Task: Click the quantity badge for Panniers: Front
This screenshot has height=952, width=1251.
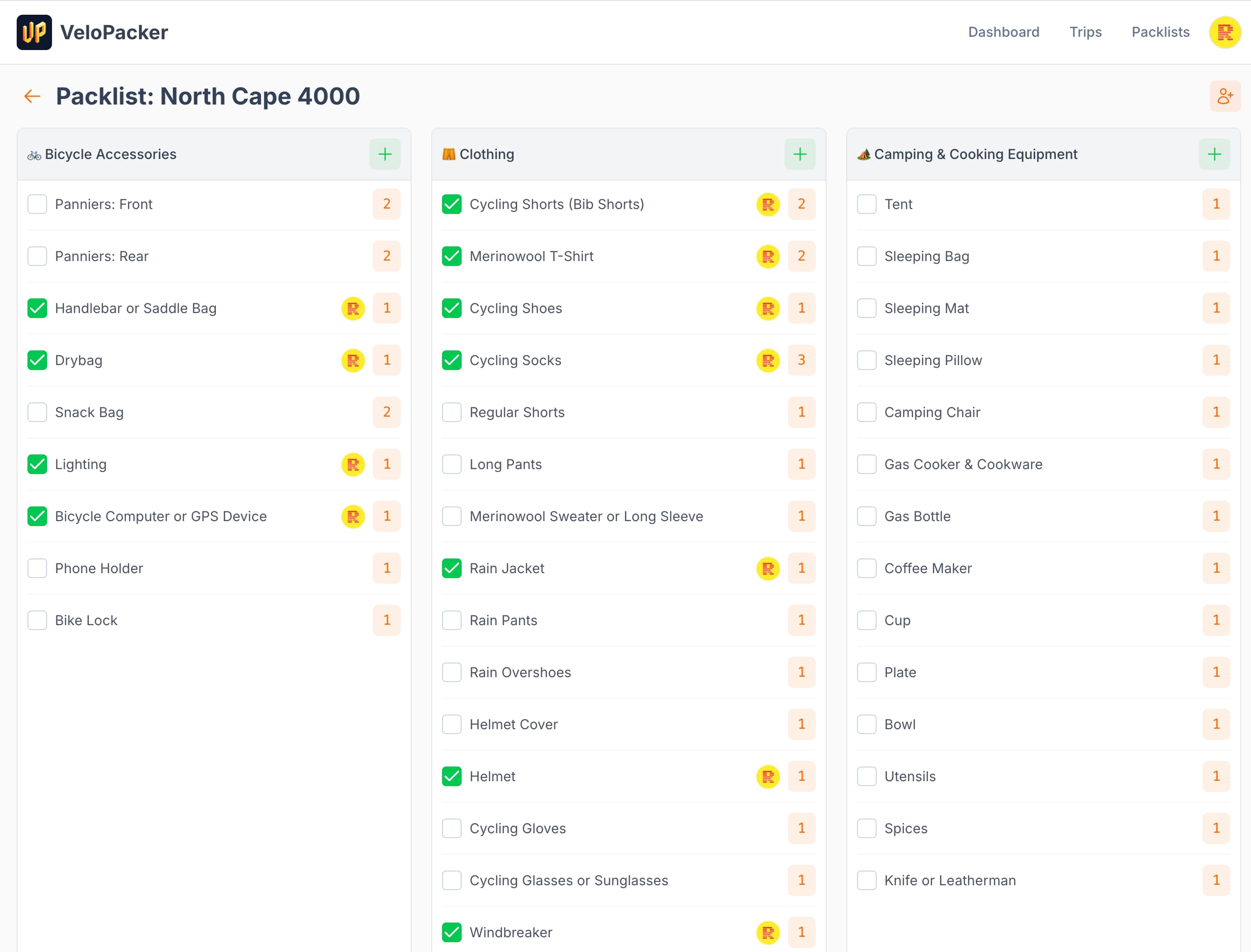Action: point(387,204)
